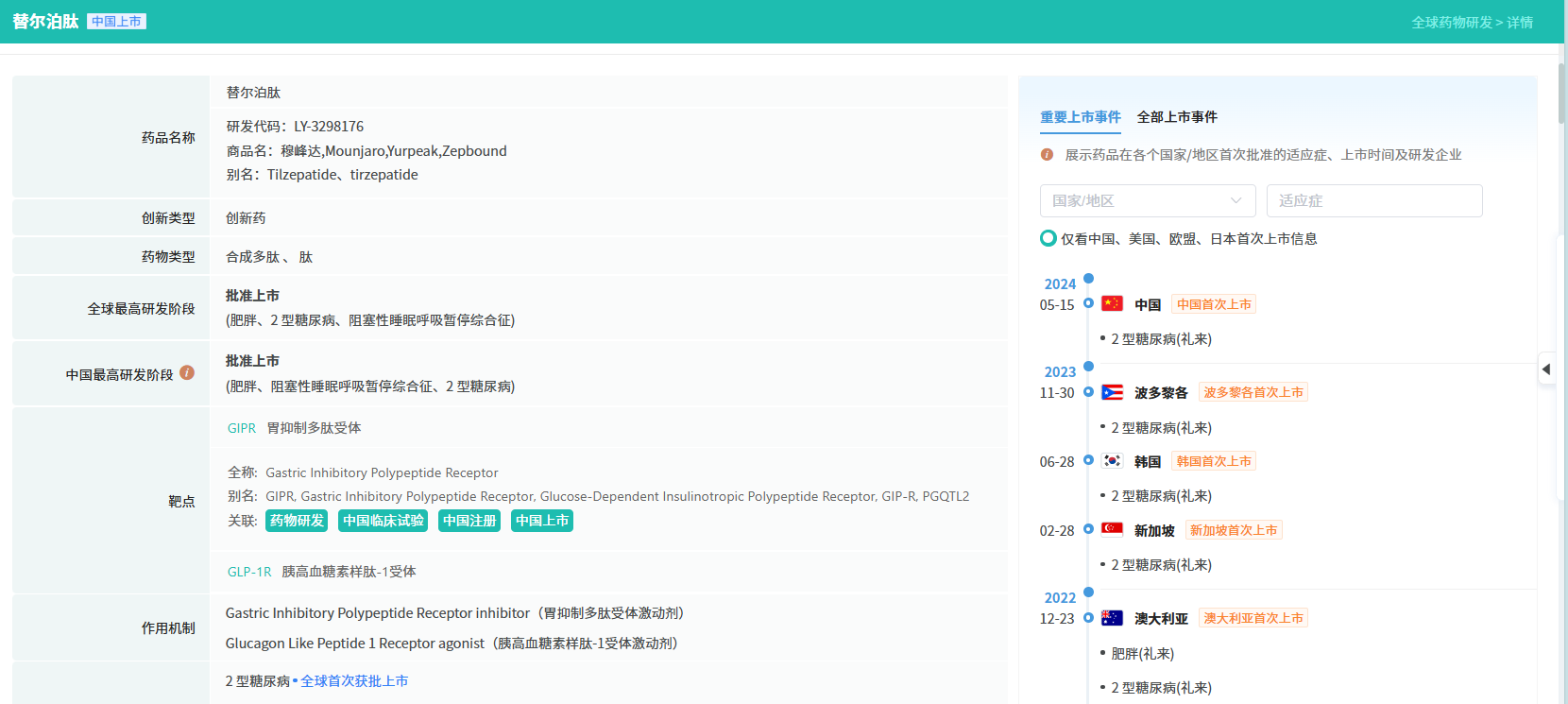This screenshot has width=1568, height=704.
Task: Open the GIPR target link
Action: click(x=242, y=428)
